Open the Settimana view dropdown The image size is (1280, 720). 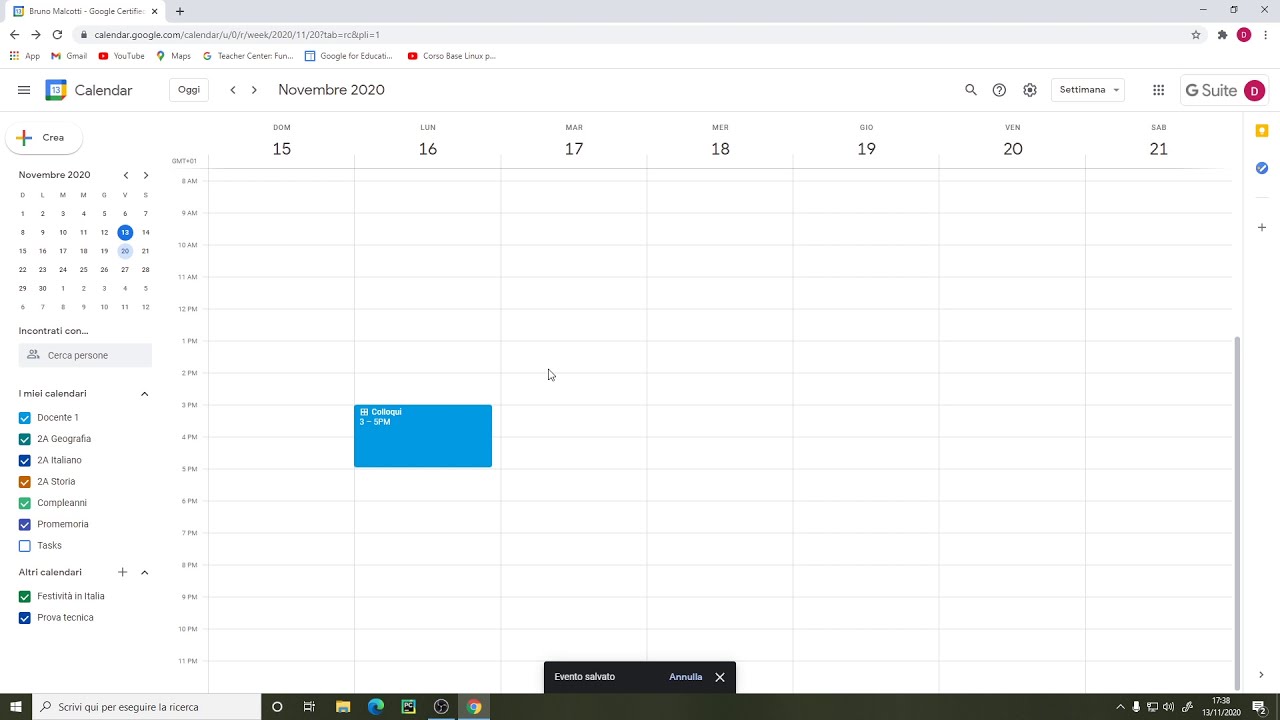[1088, 90]
